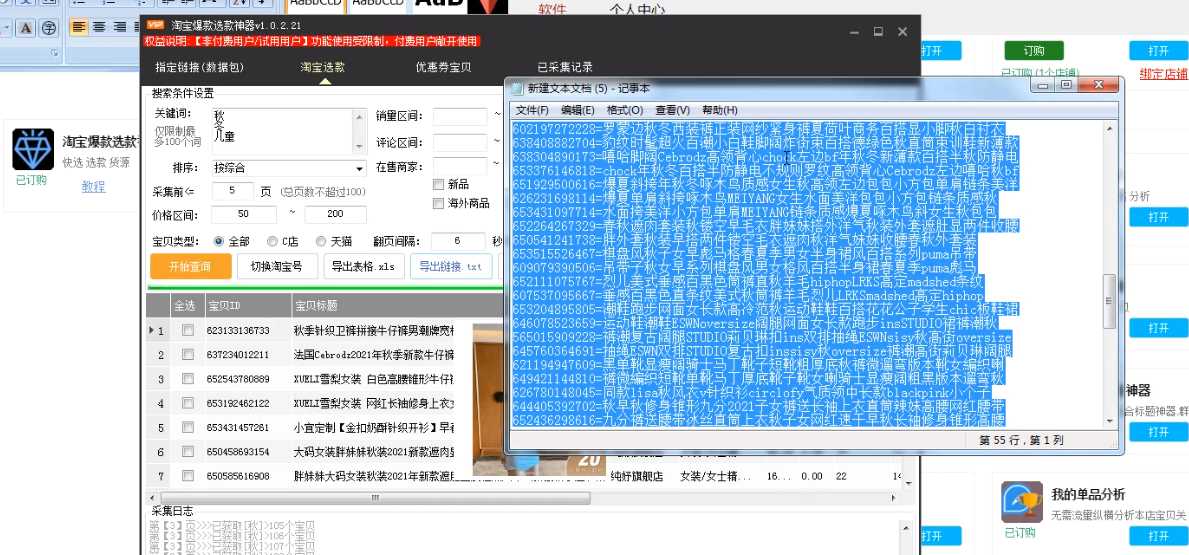1189x555 pixels.
Task: Switch to 已采集记录 tab
Action: click(565, 67)
